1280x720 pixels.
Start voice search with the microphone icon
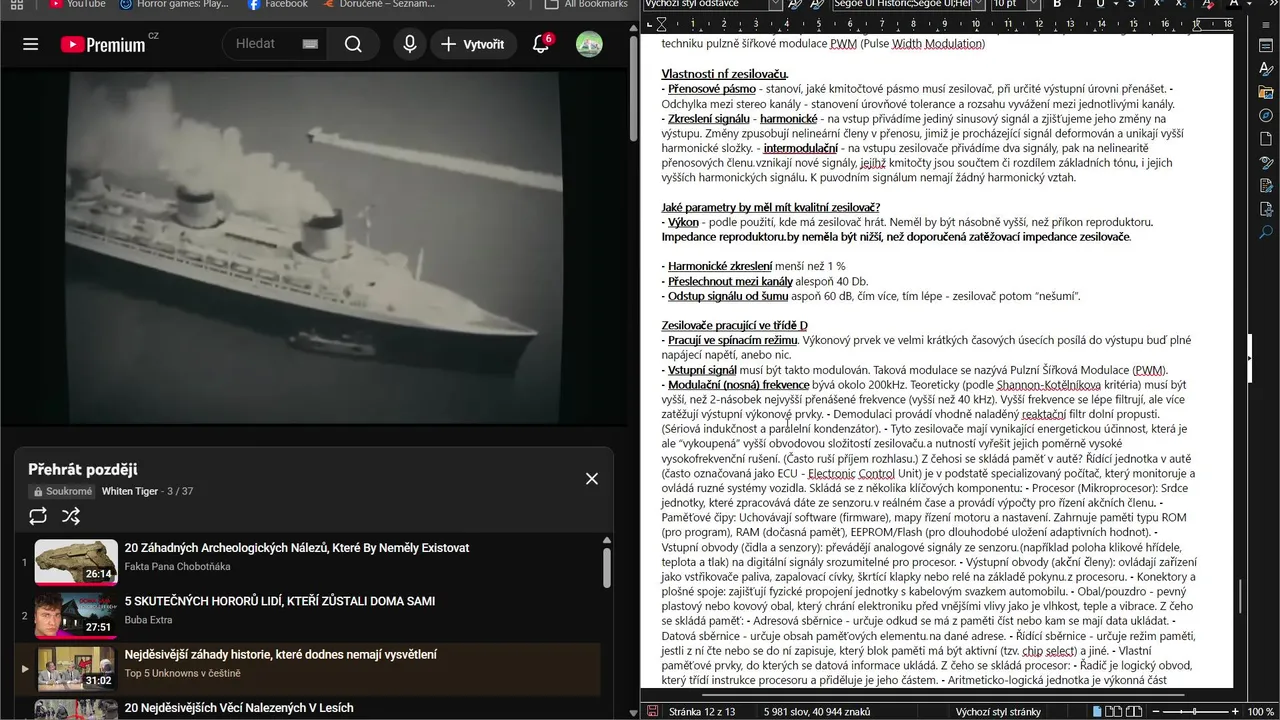click(409, 44)
